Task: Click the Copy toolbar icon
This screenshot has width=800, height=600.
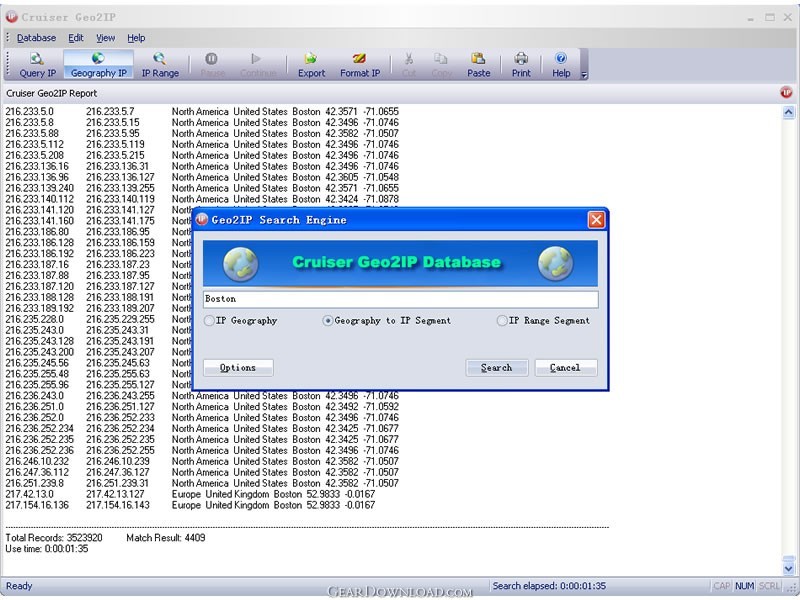Action: [x=441, y=65]
